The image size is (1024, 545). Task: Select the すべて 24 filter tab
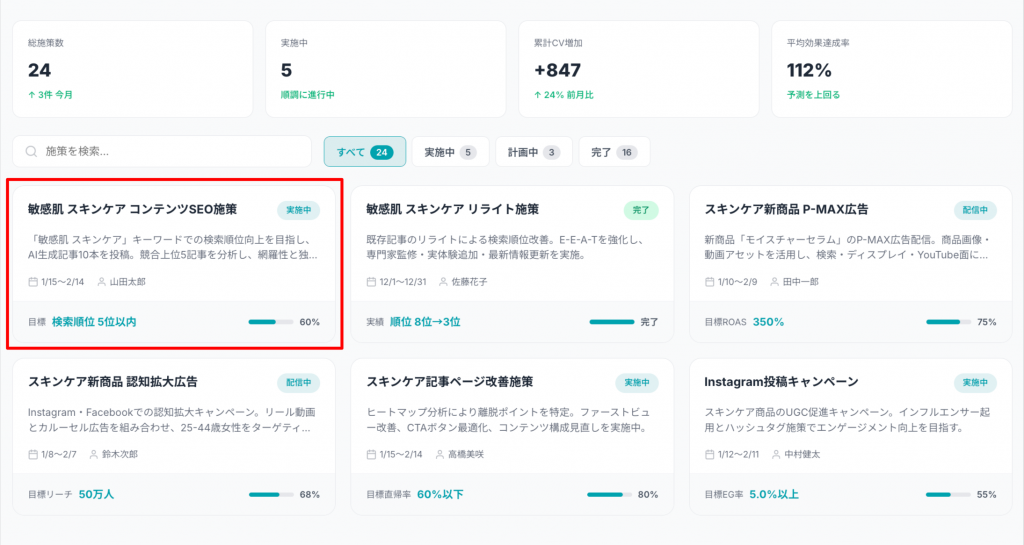pyautogui.click(x=364, y=152)
